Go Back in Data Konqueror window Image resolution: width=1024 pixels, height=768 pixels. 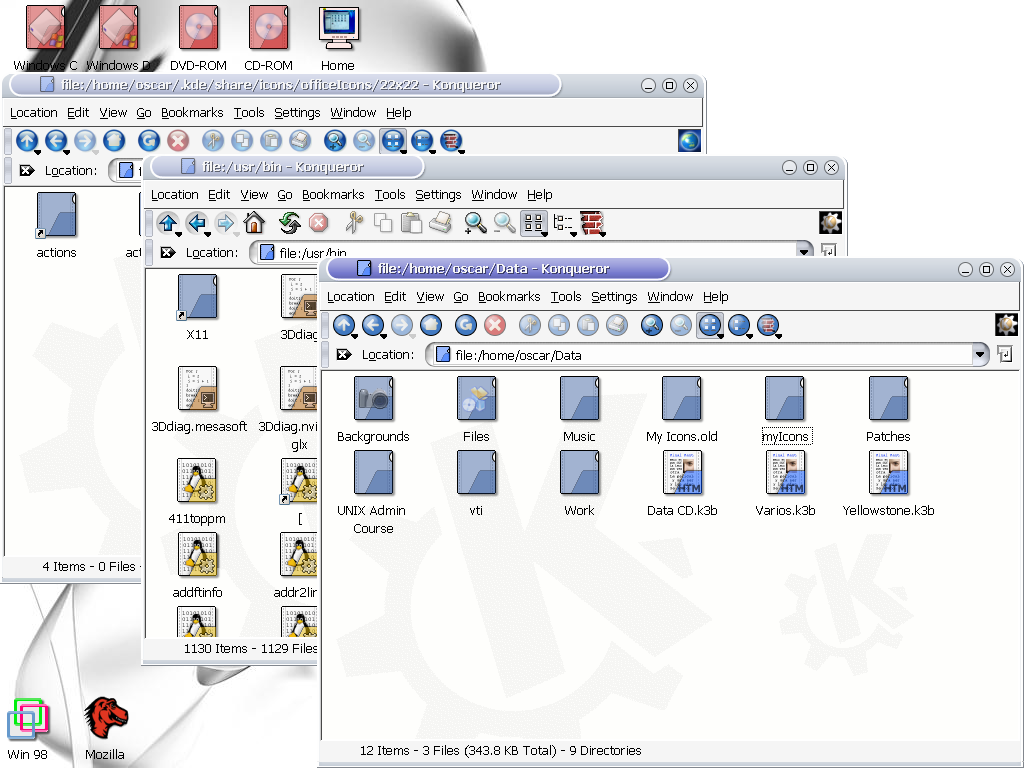coord(373,325)
